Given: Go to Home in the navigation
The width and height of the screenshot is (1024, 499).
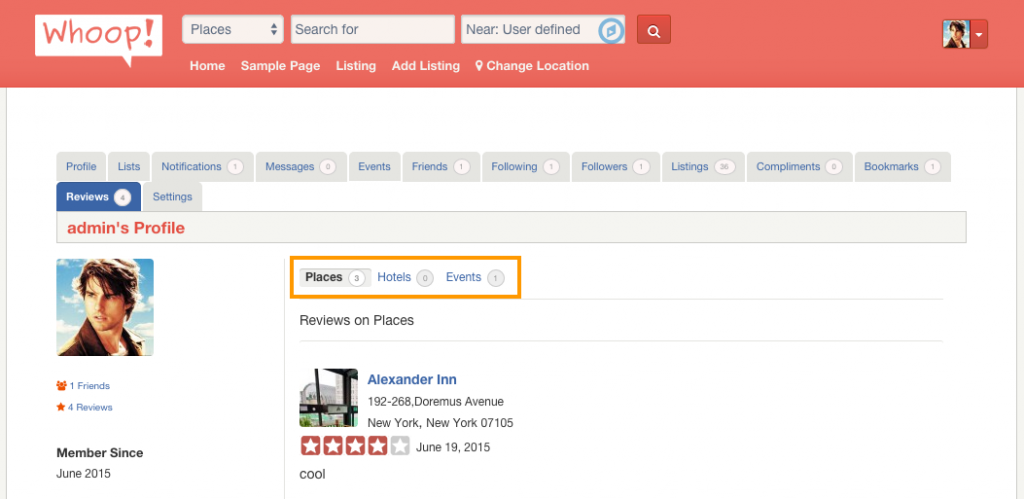Looking at the screenshot, I should coord(208,66).
